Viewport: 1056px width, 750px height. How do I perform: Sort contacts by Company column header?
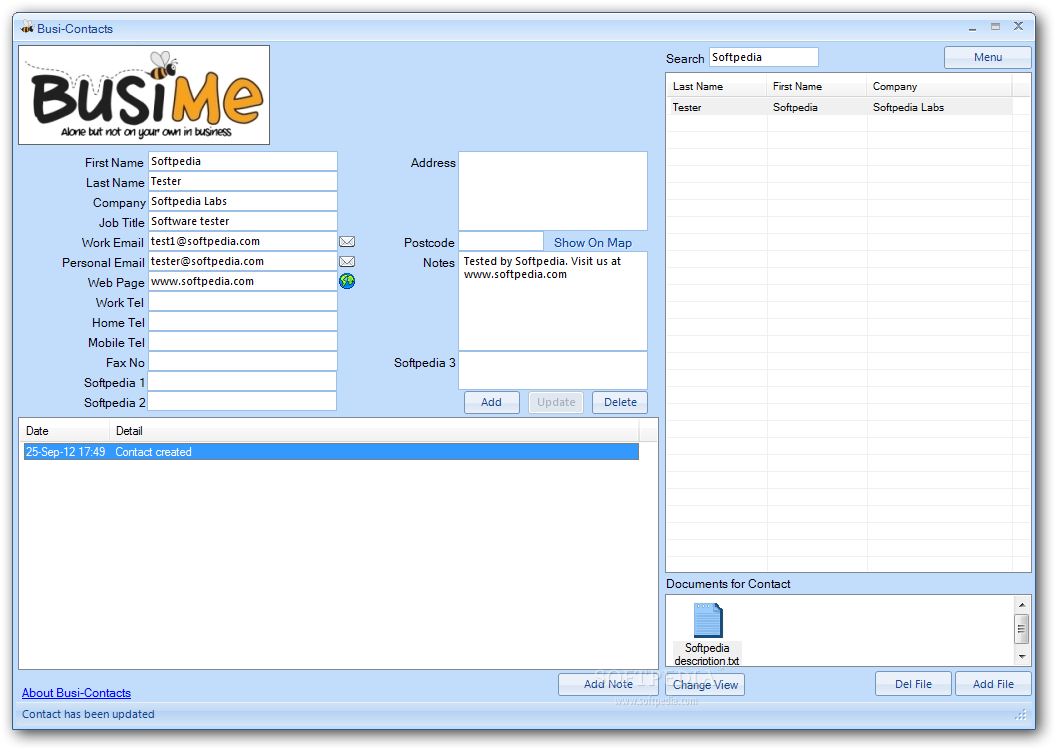939,86
